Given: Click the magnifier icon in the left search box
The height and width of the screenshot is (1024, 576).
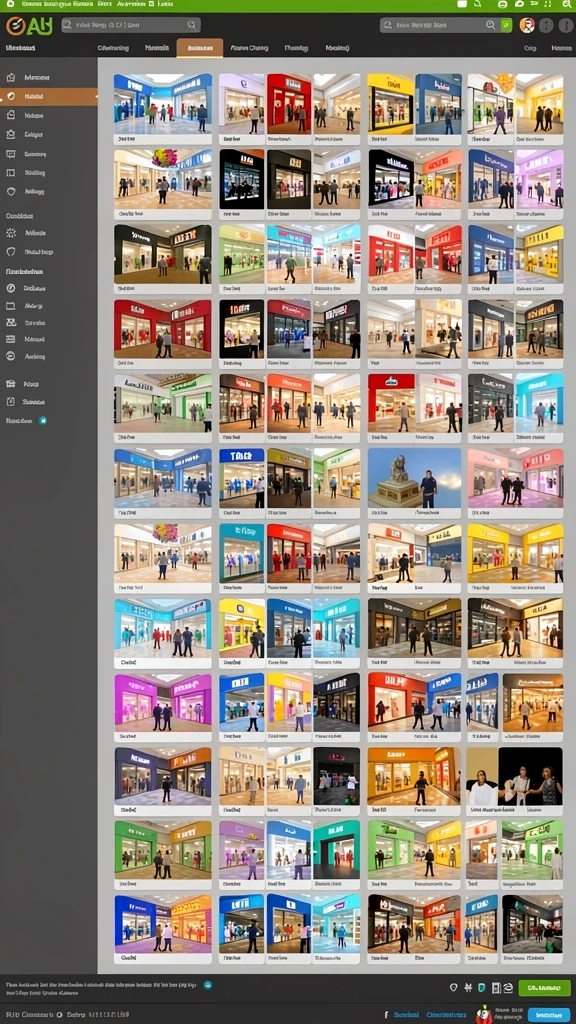Looking at the screenshot, I should (191, 25).
